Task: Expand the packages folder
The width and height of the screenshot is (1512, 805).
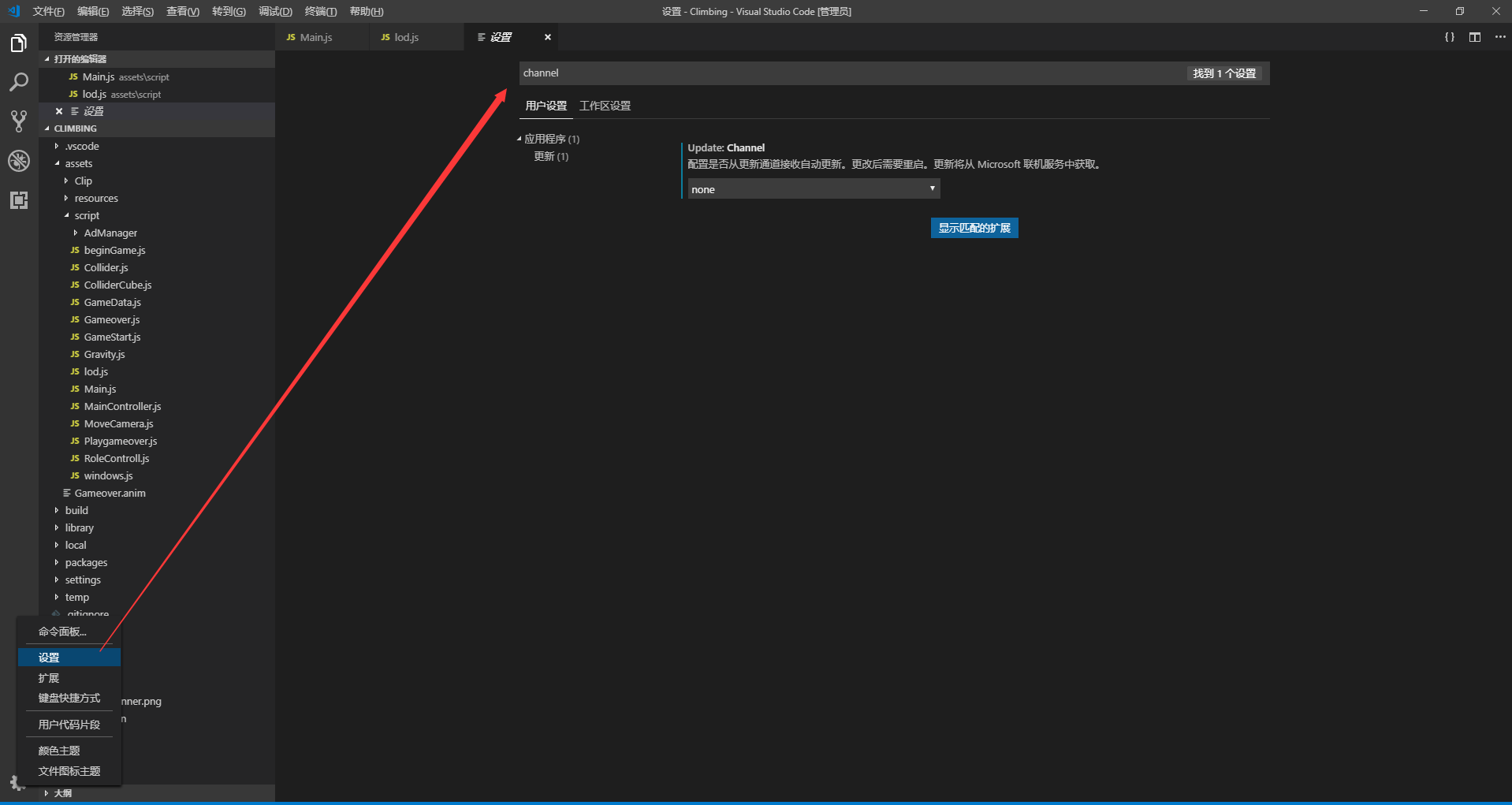Action: pos(86,562)
